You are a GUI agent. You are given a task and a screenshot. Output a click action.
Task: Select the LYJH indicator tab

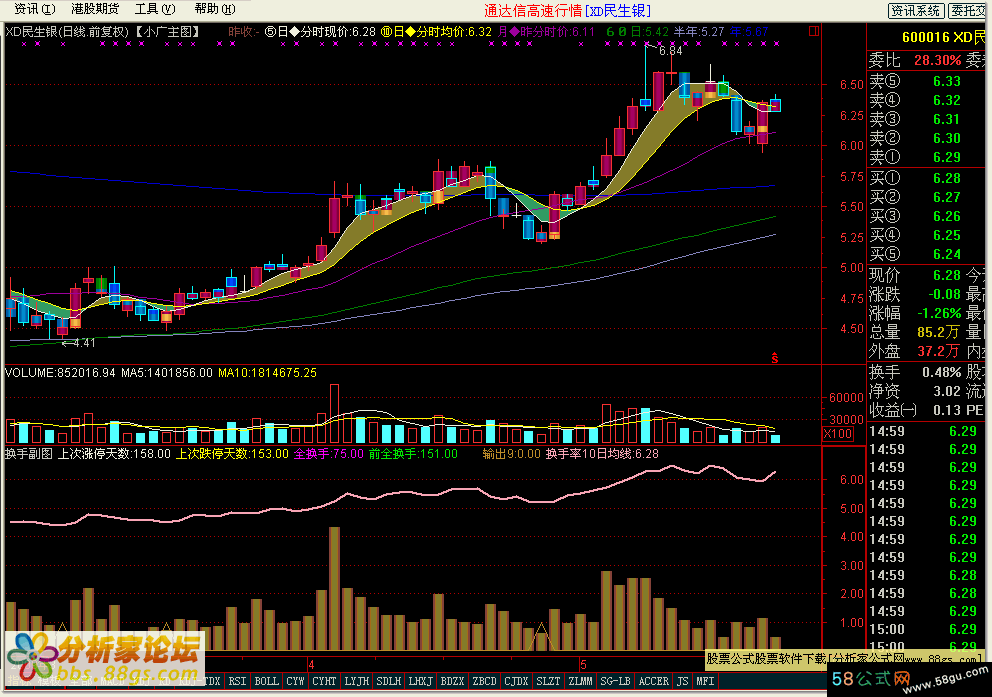(x=356, y=681)
